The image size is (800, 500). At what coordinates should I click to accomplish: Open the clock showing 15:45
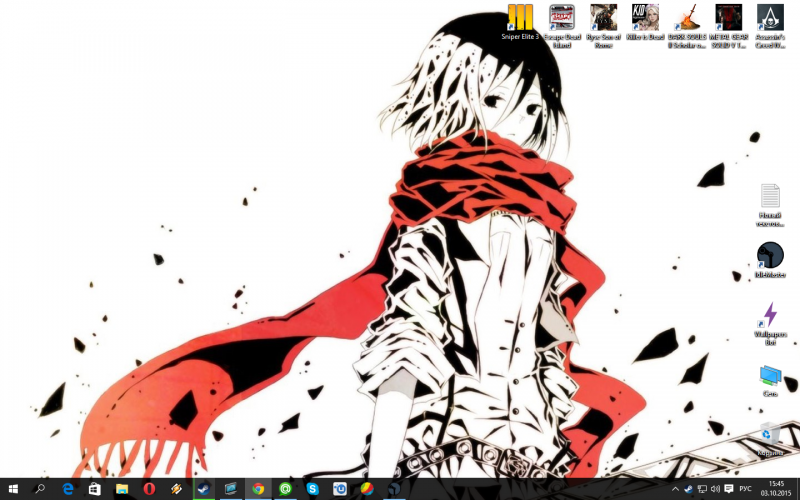(x=776, y=489)
